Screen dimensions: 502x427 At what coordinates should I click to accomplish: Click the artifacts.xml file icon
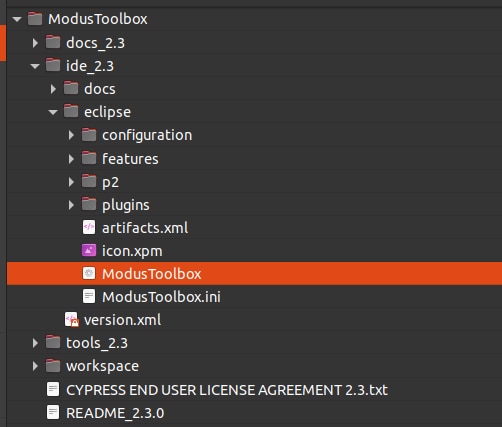coord(89,228)
